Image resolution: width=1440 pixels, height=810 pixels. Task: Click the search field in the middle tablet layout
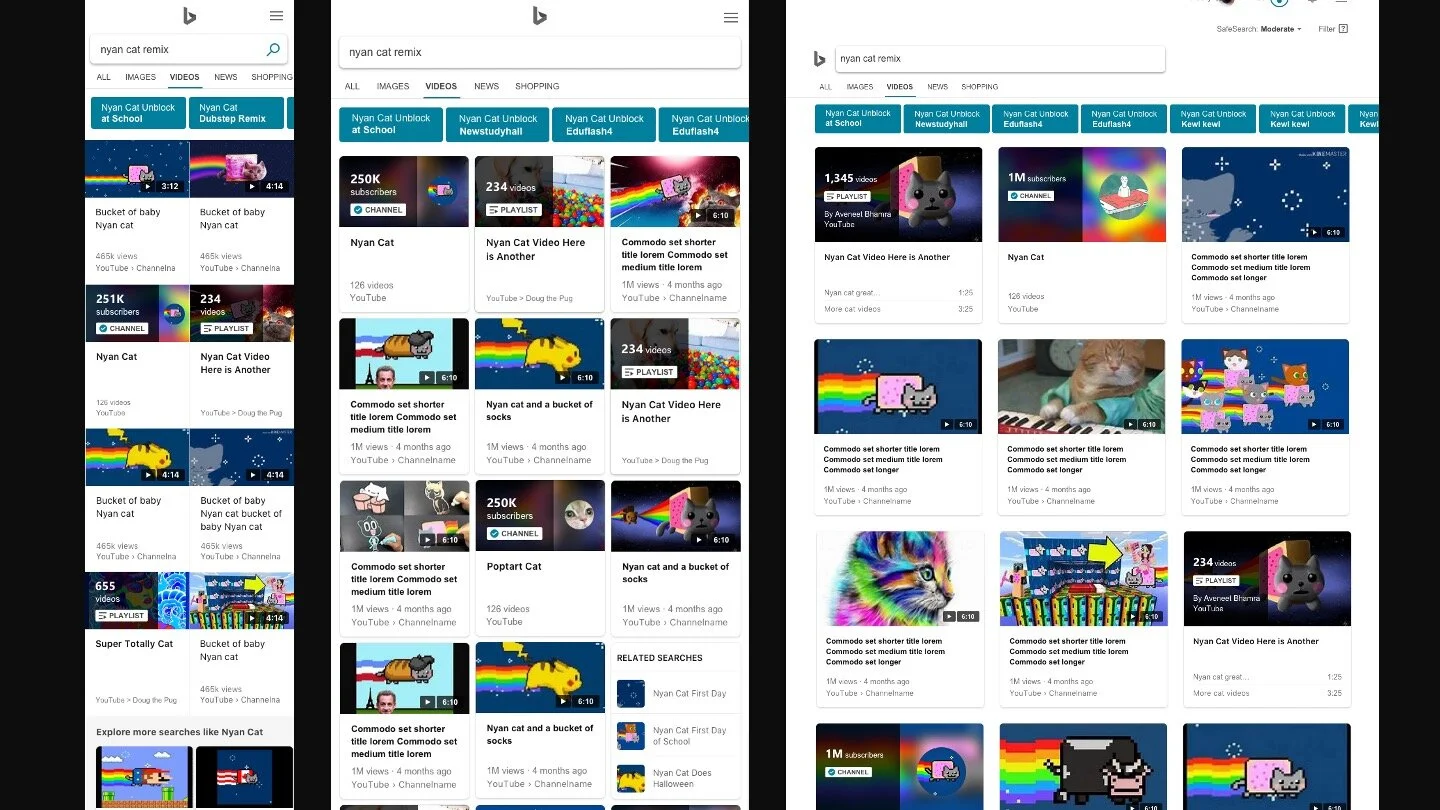[x=540, y=52]
